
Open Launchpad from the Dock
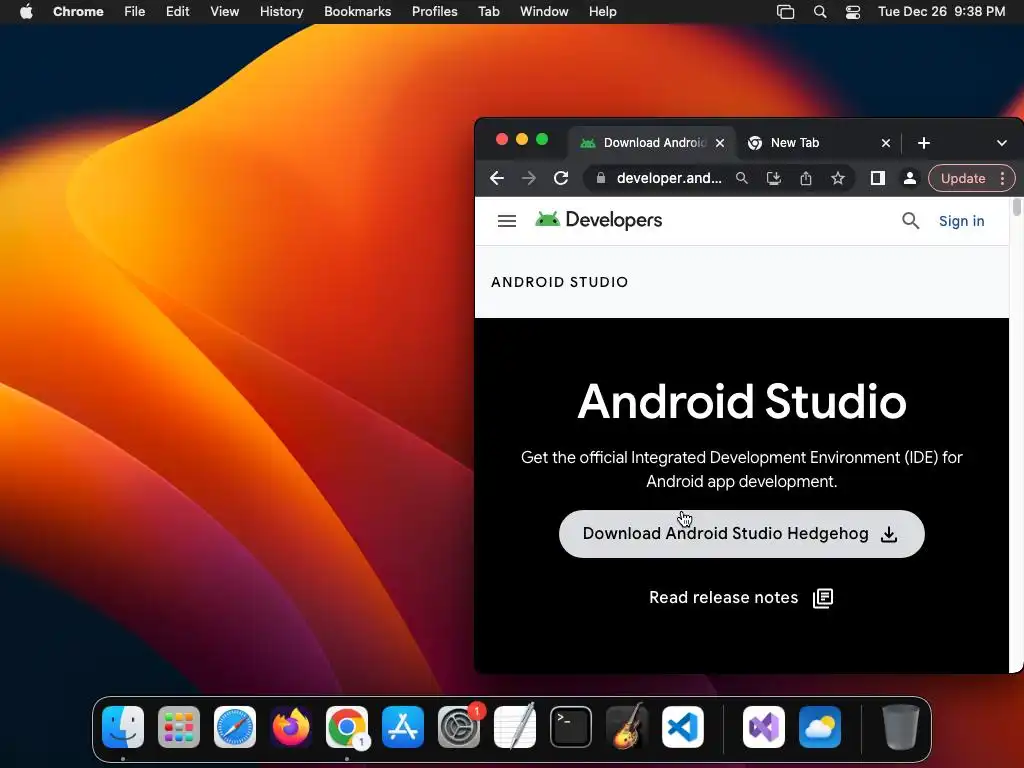pos(179,727)
